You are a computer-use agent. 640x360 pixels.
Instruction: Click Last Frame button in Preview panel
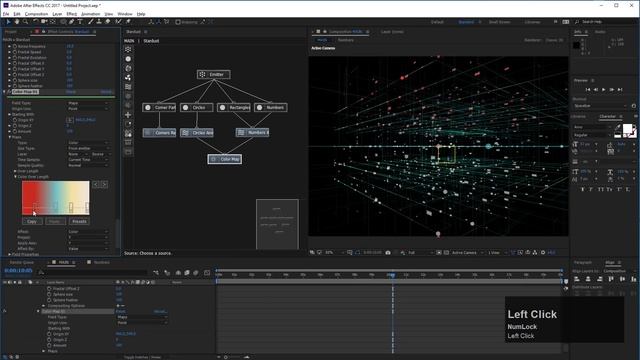pyautogui.click(x=620, y=89)
